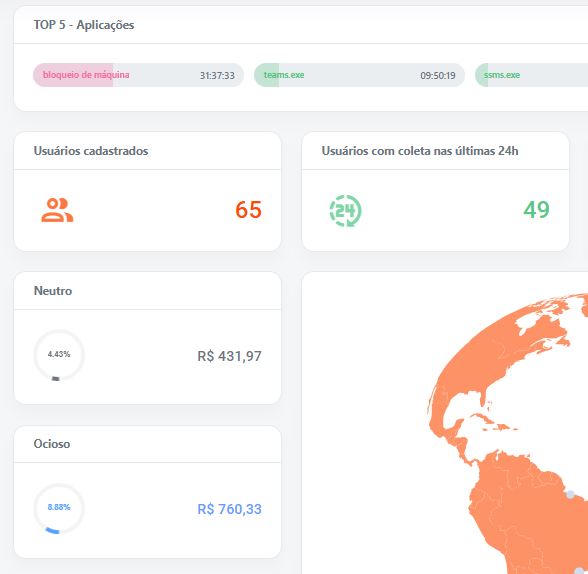Screen dimensions: 588x574
Task: Click the Neutro 4.43% circular gauge
Action: pyautogui.click(x=59, y=355)
